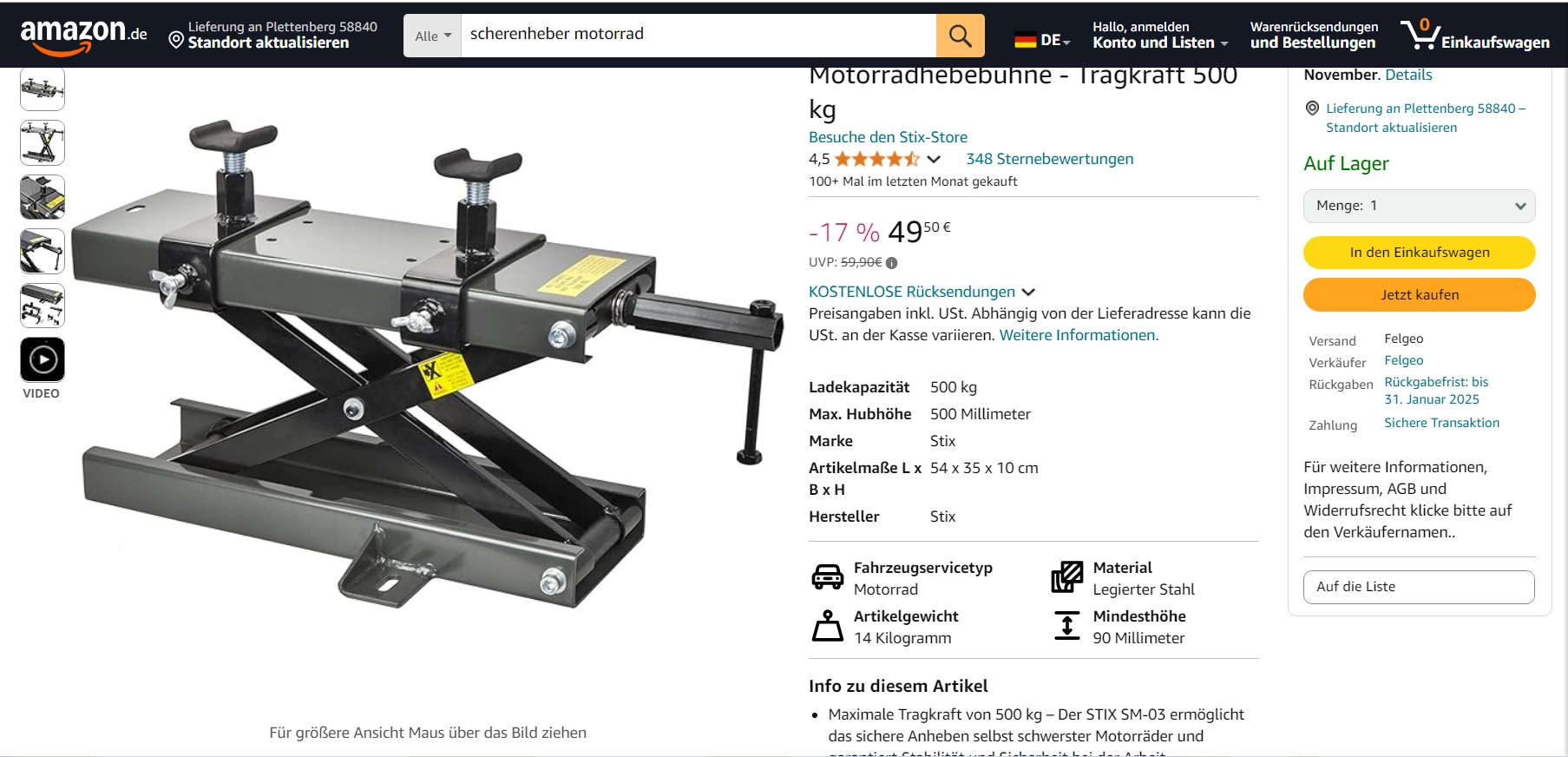
Task: Play the product VIDEO thumbnail
Action: pos(43,359)
